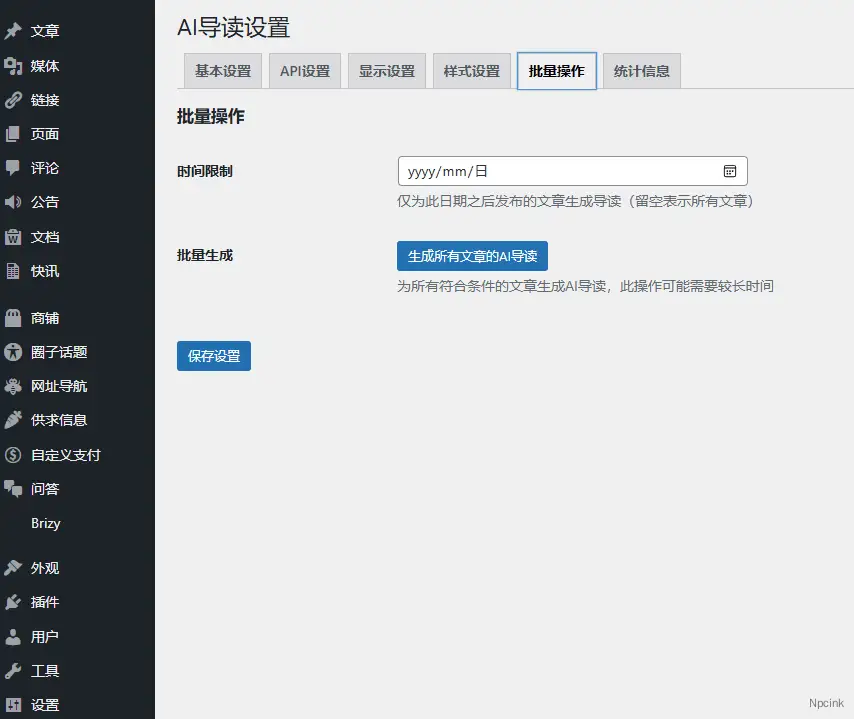
Task: Click the 公告 megaphone icon
Action: click(14, 202)
